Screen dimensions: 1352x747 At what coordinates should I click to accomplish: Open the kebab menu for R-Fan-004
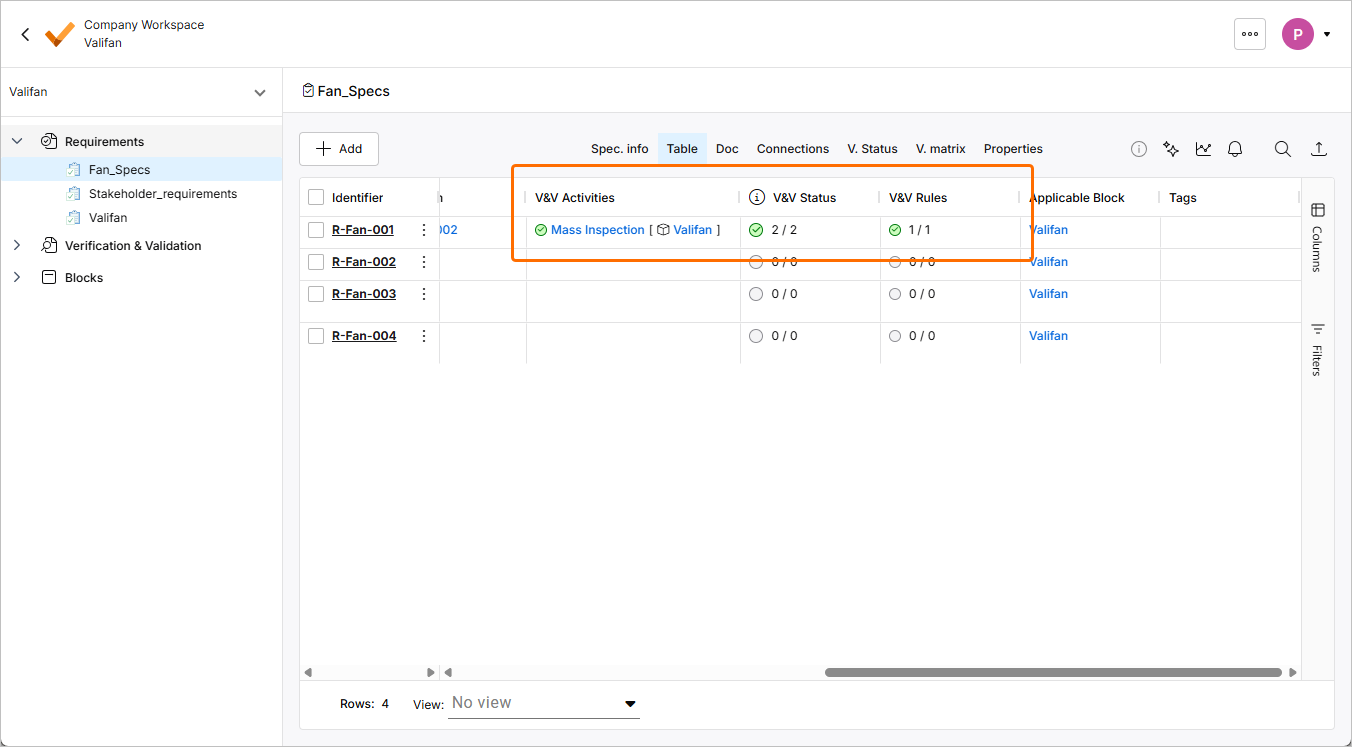[424, 336]
